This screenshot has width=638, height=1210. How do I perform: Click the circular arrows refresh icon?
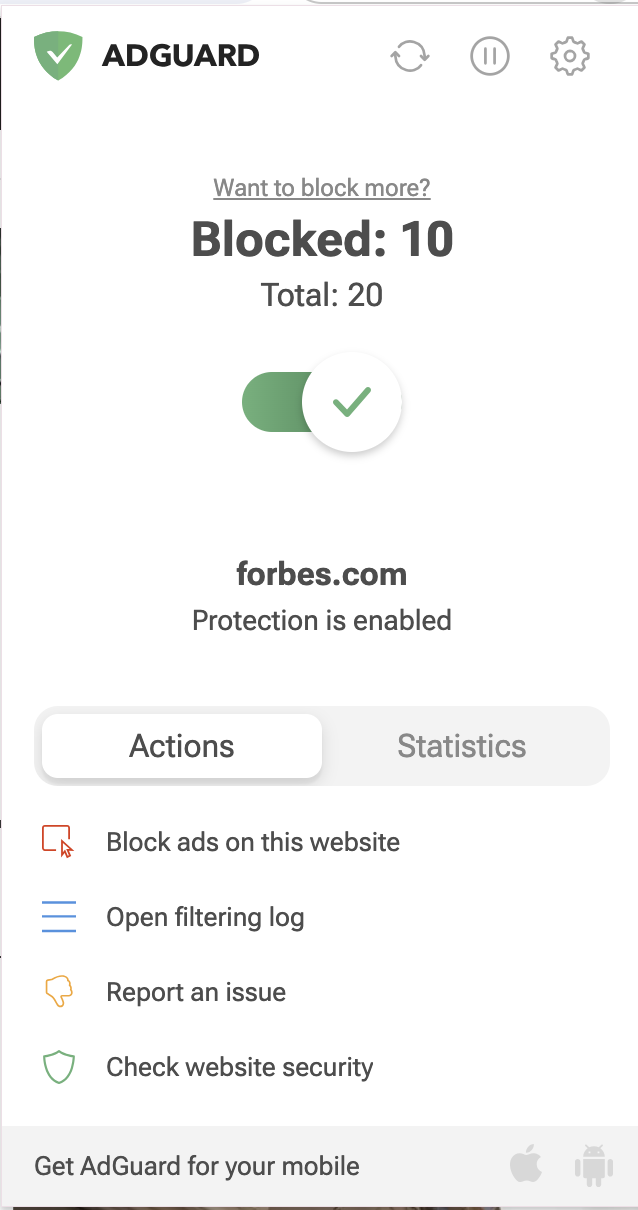tap(410, 56)
